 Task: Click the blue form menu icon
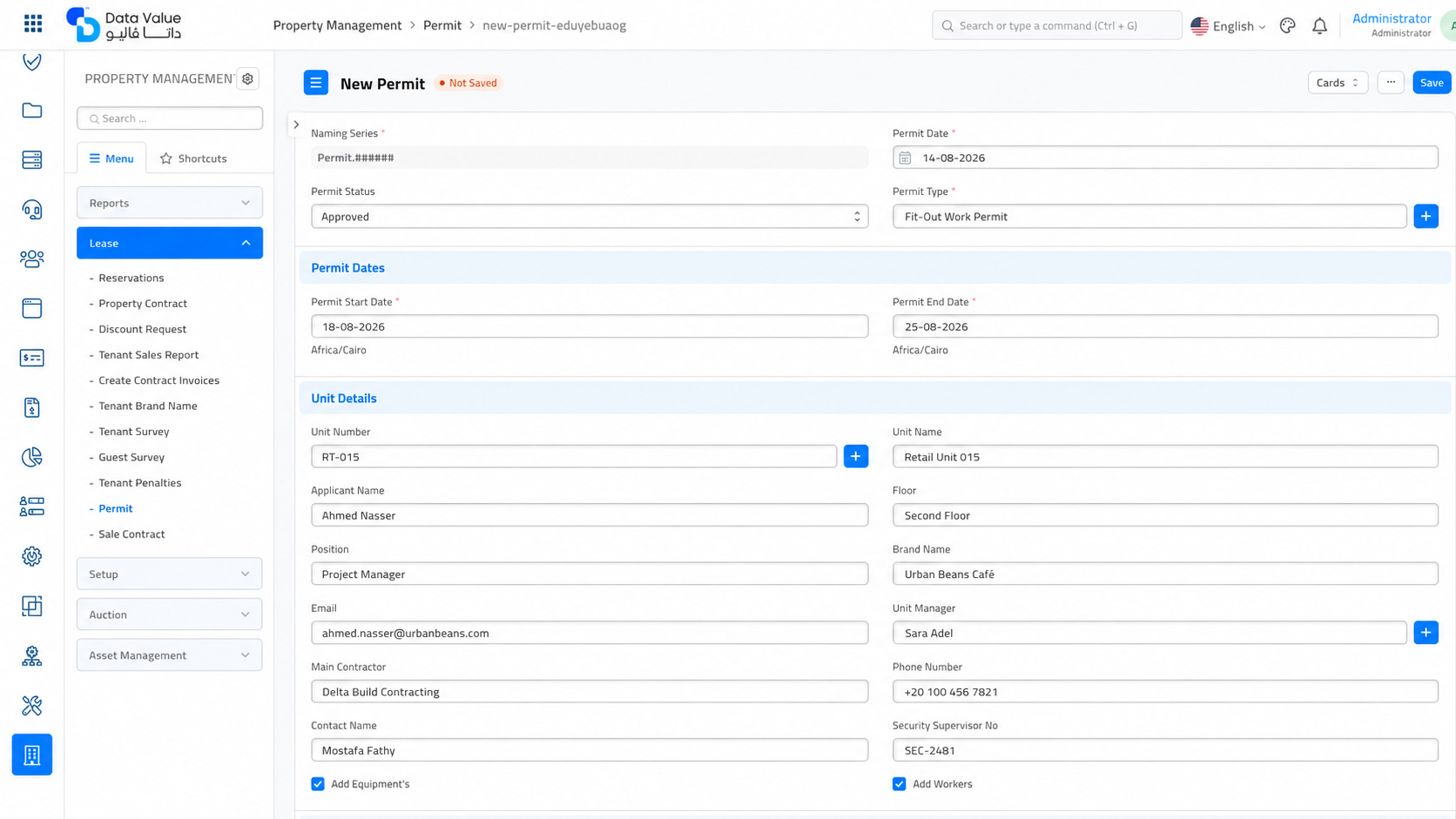316,83
